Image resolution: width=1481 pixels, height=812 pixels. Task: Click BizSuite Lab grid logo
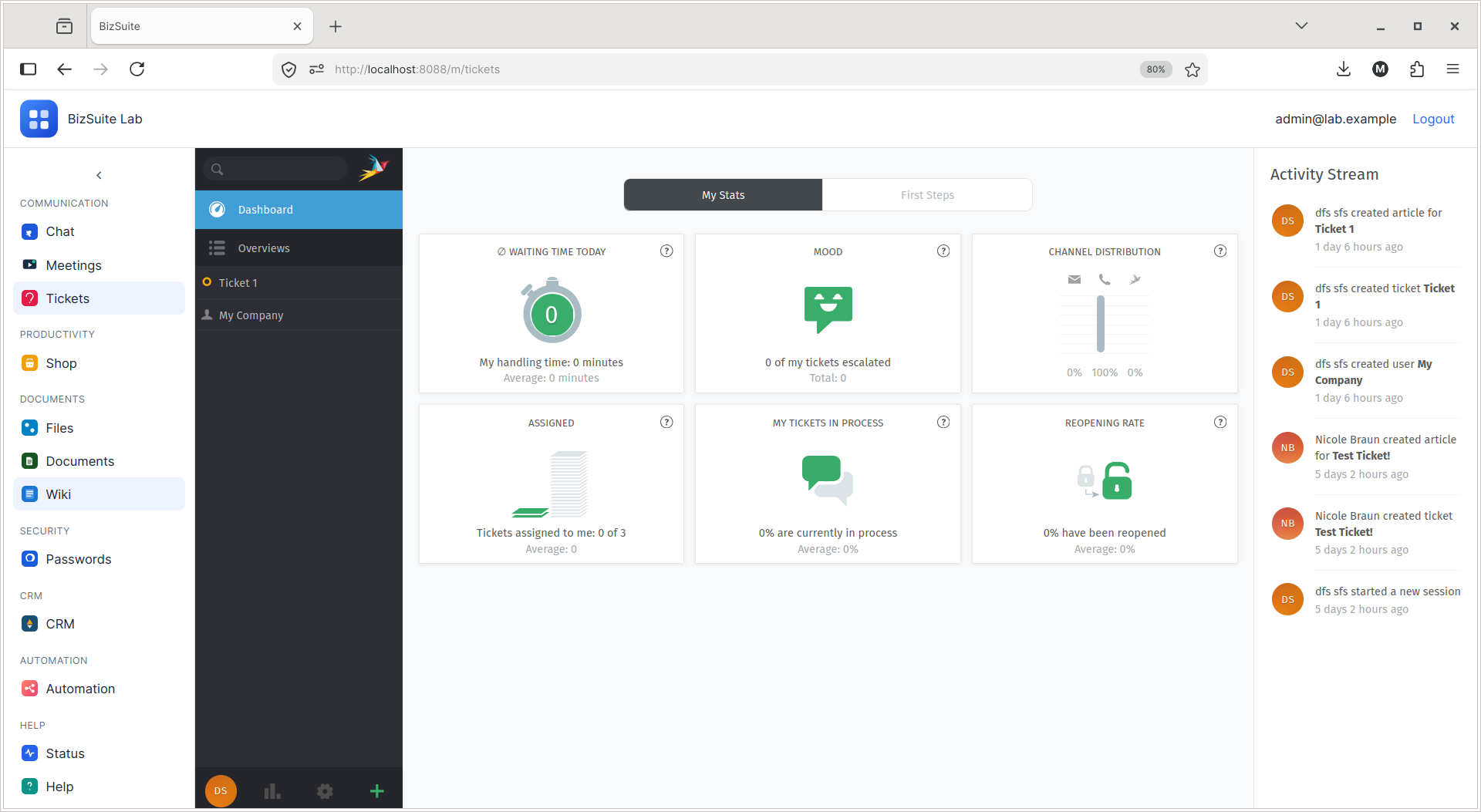pos(39,119)
